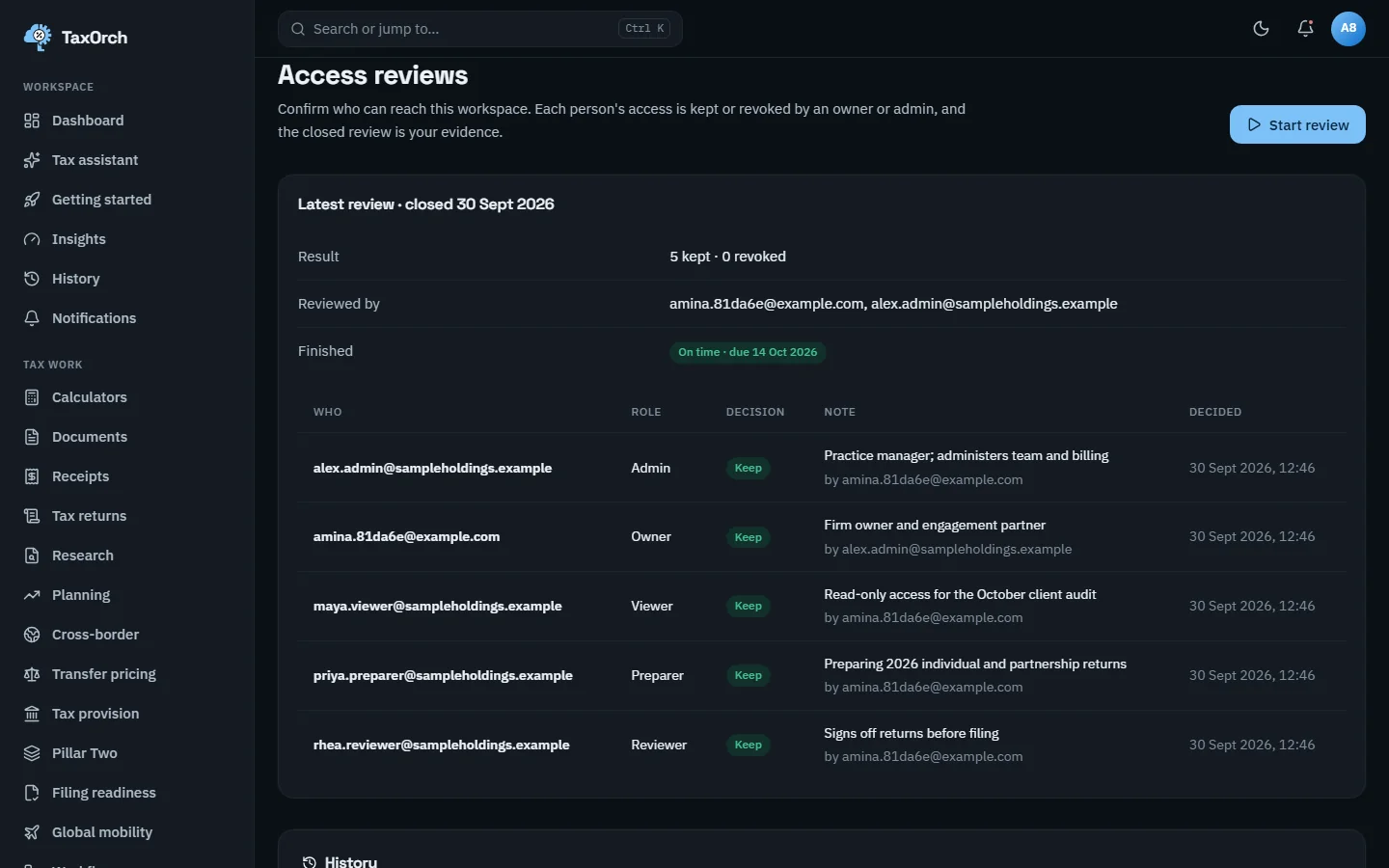
Task: Click the Getting started rocket icon
Action: tap(32, 200)
